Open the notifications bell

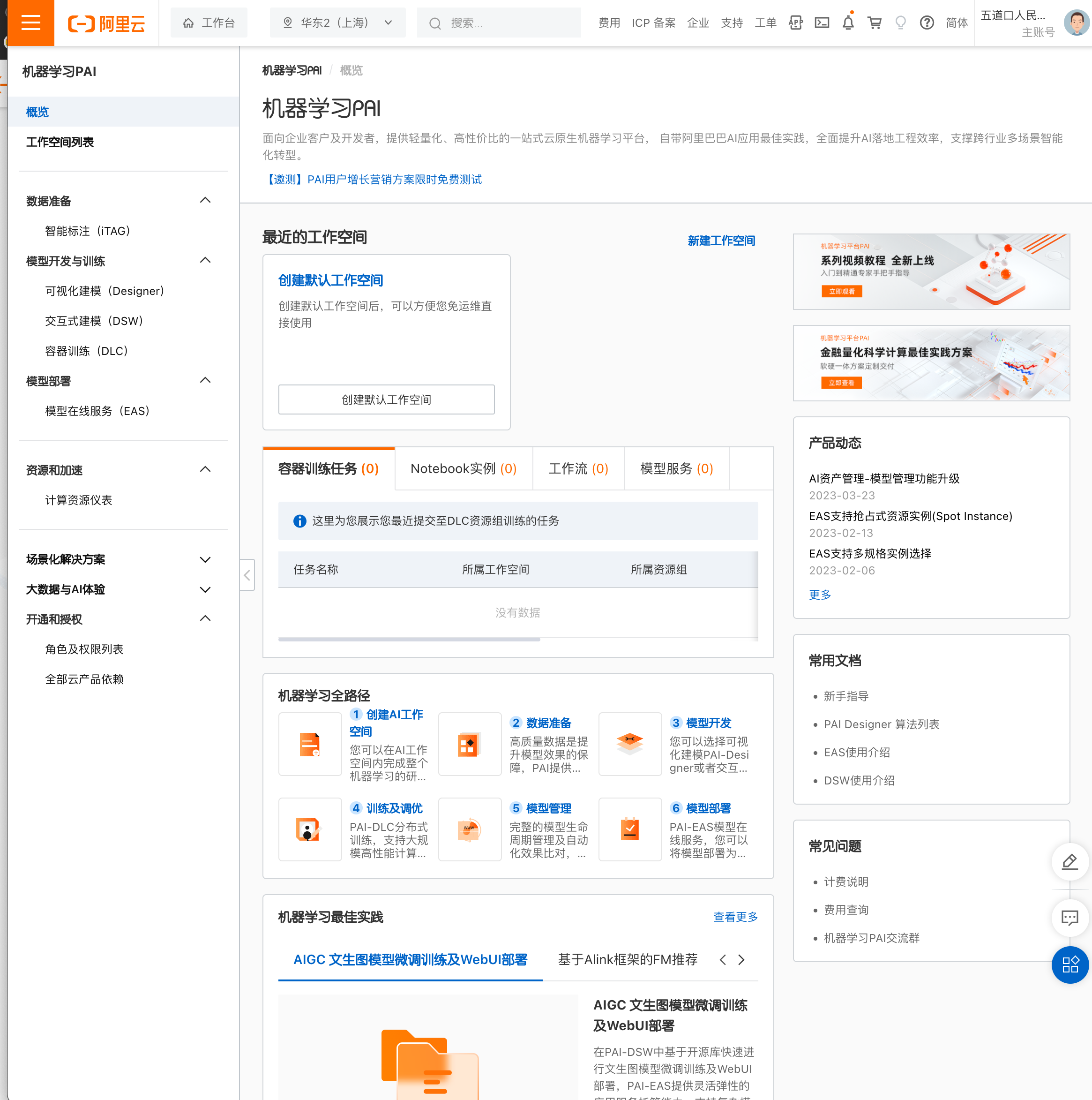point(848,23)
